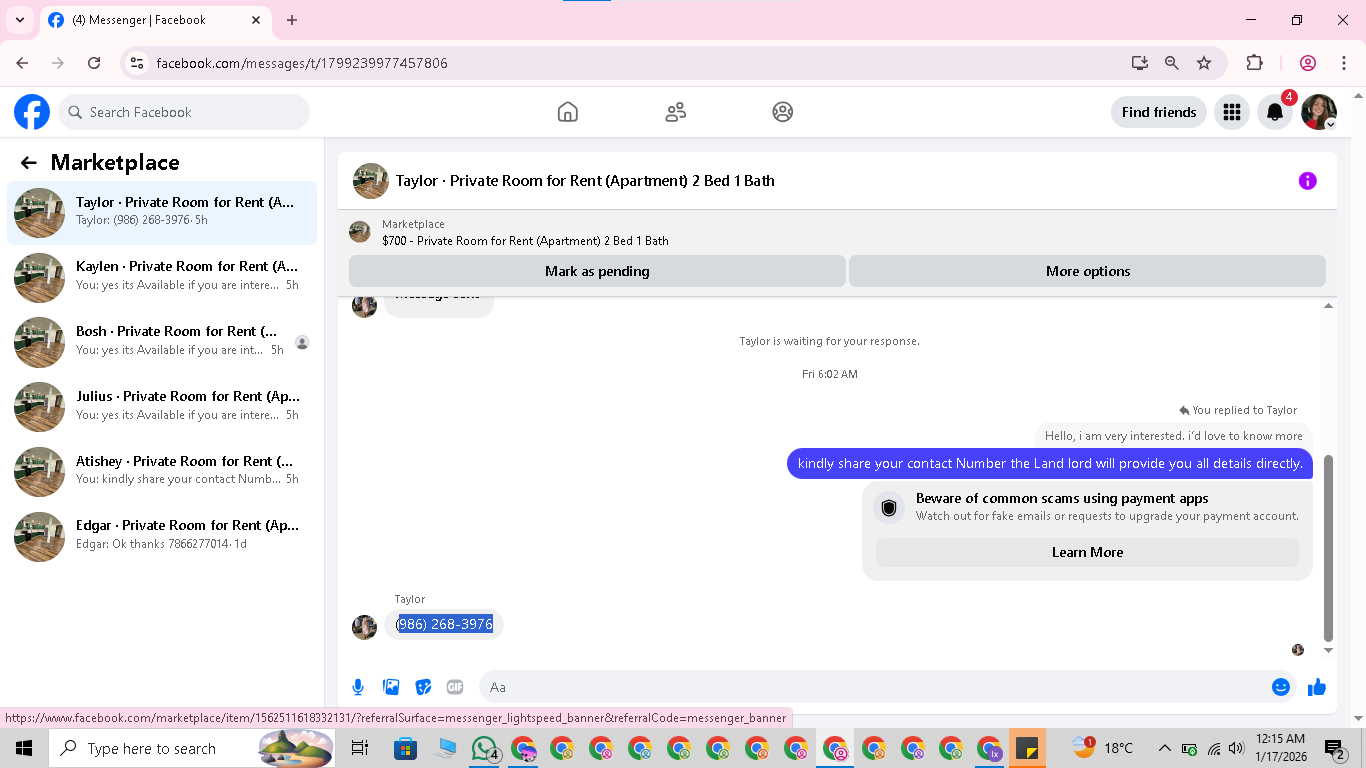Open taskbar clock showing 12:15 AM
This screenshot has height=768, width=1366.
tap(1281, 748)
